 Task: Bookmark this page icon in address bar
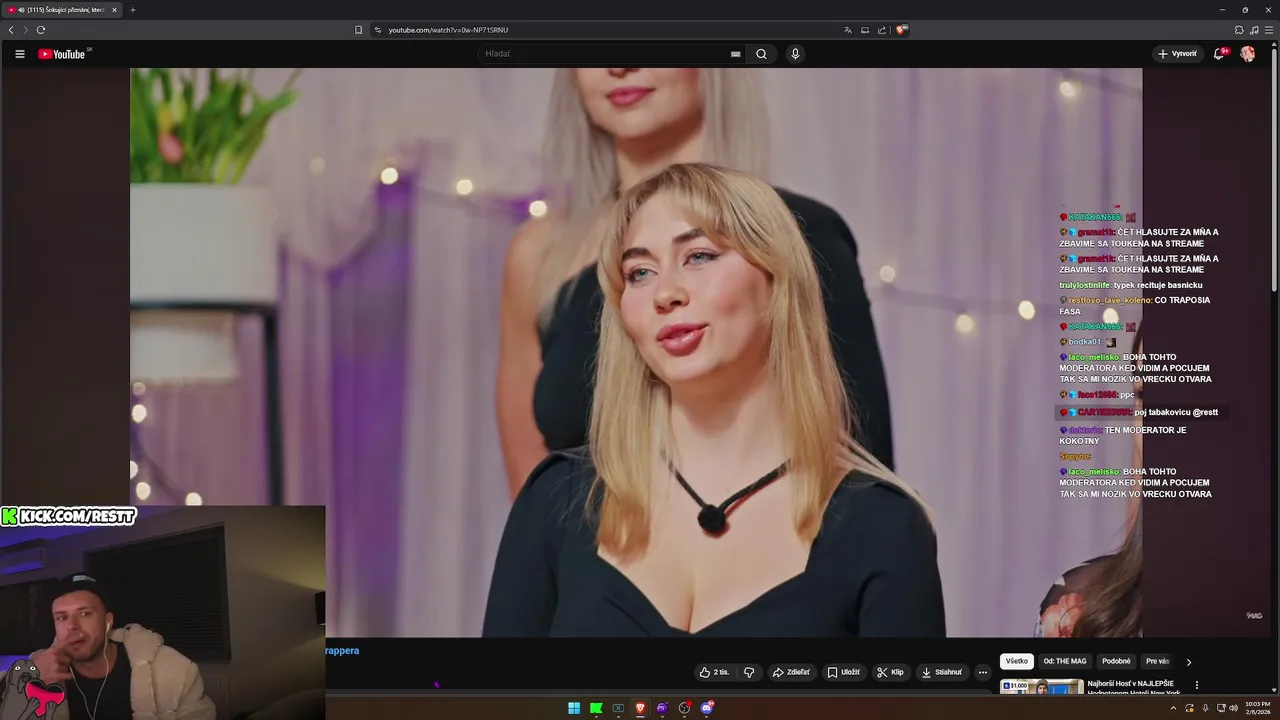click(358, 30)
